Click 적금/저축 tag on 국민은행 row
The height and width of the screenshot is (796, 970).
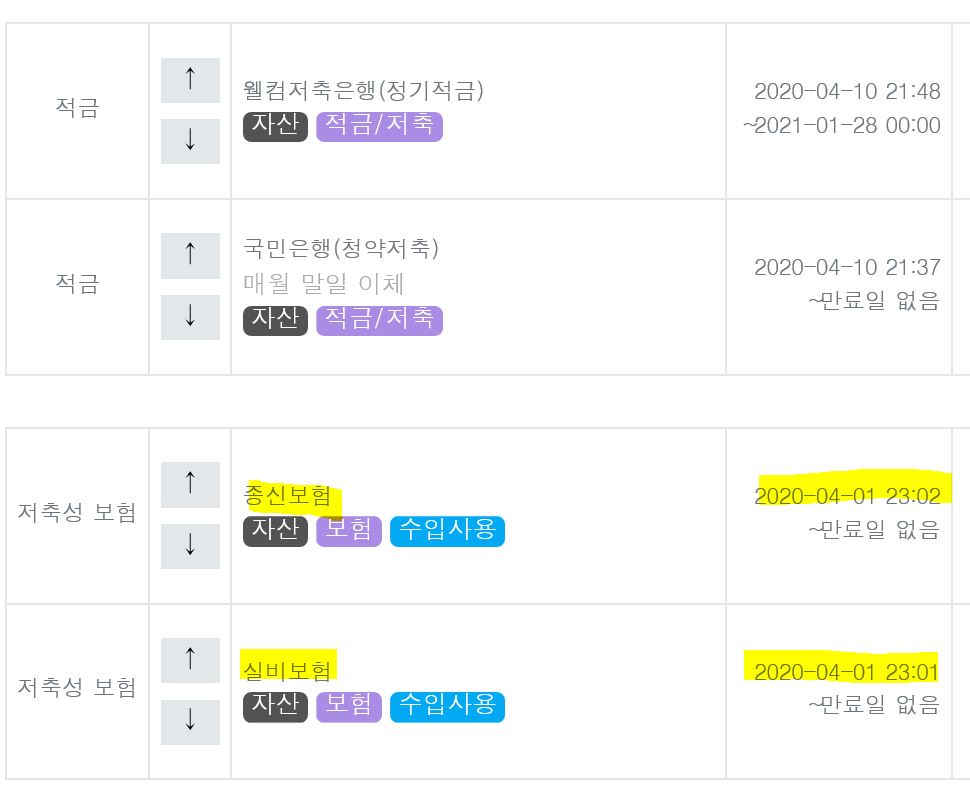coord(379,320)
